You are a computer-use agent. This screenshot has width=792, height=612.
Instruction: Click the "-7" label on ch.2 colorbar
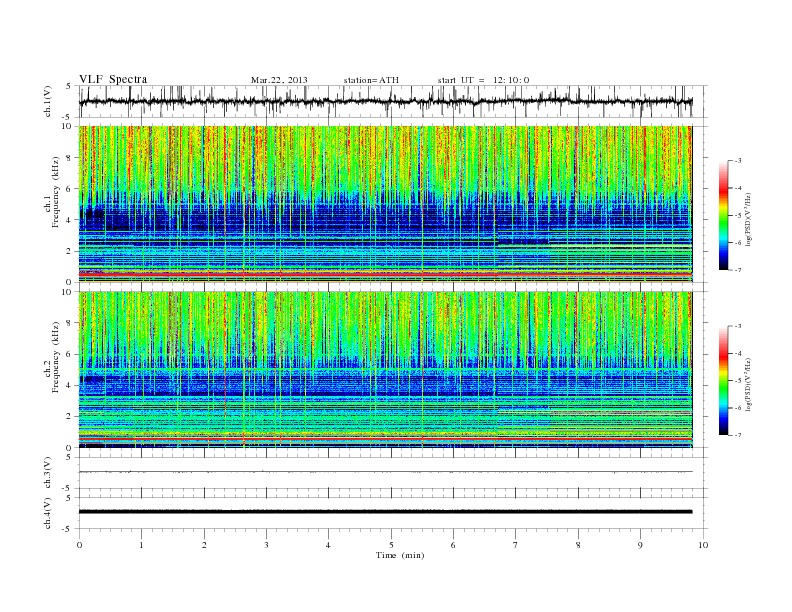(738, 435)
